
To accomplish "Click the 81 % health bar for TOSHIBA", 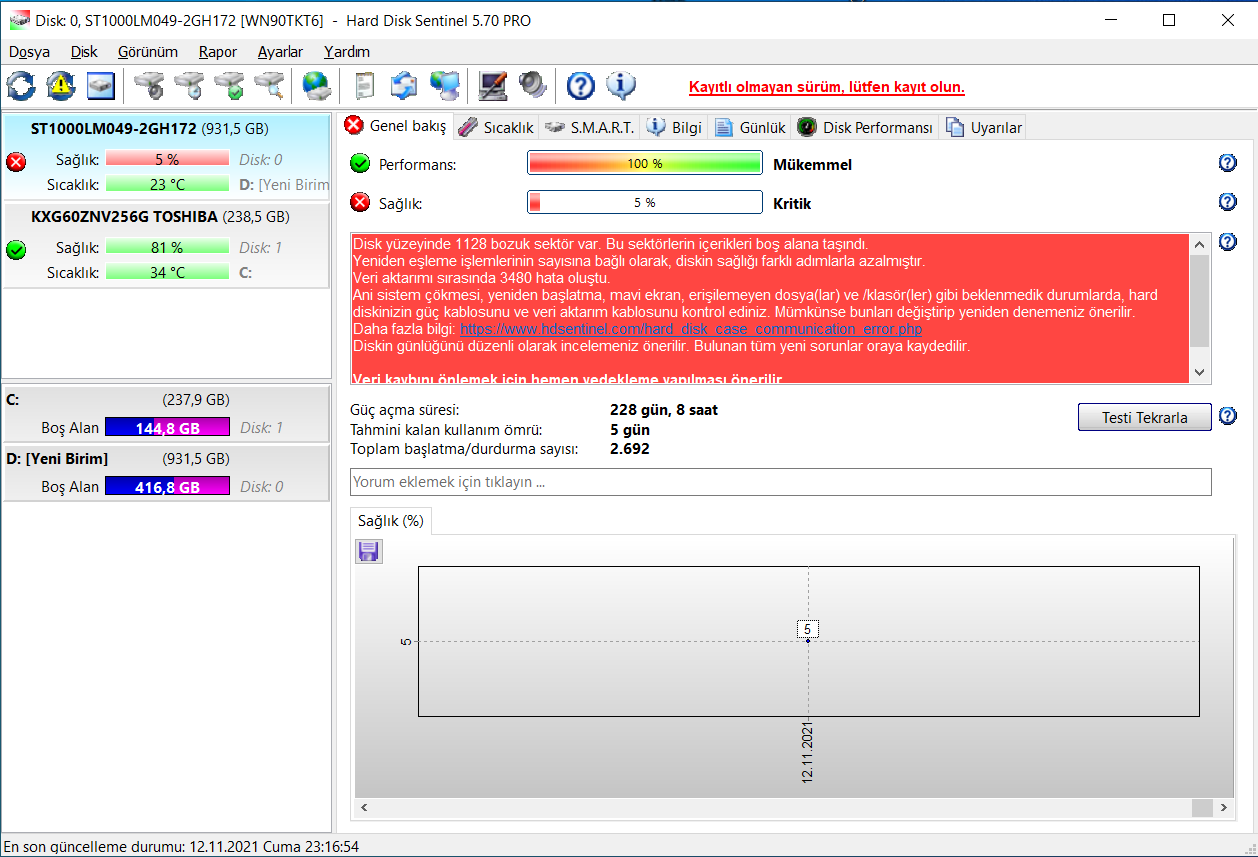I will [167, 247].
